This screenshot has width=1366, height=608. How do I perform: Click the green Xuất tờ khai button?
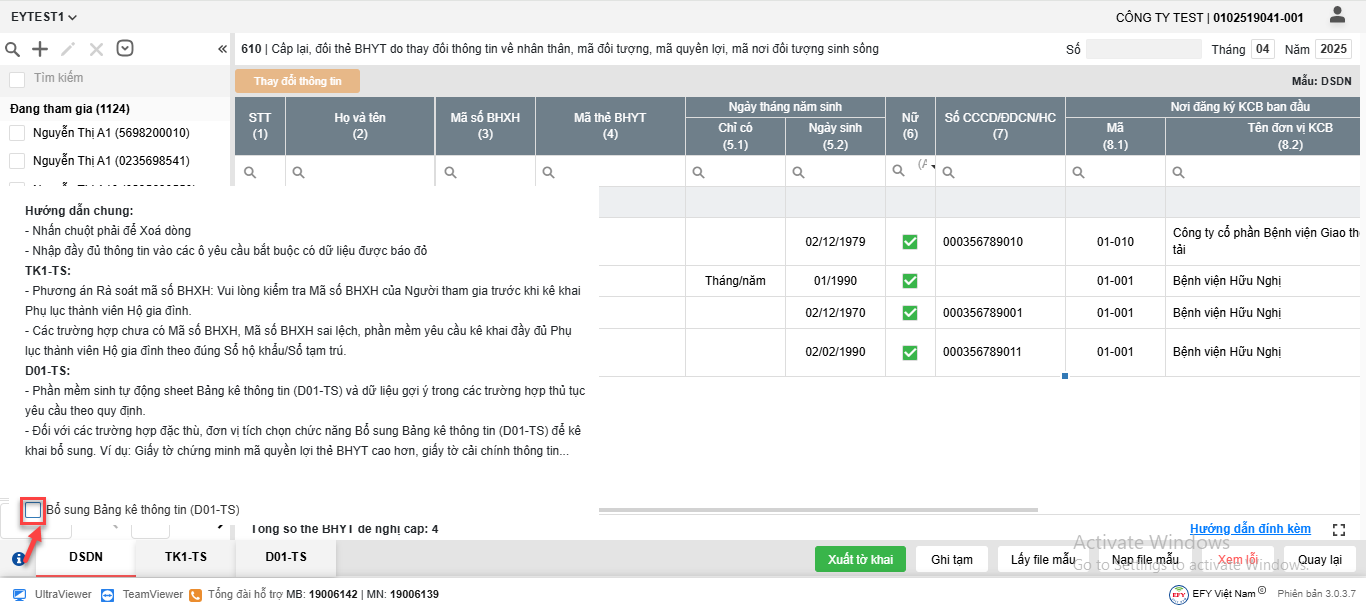click(x=860, y=559)
